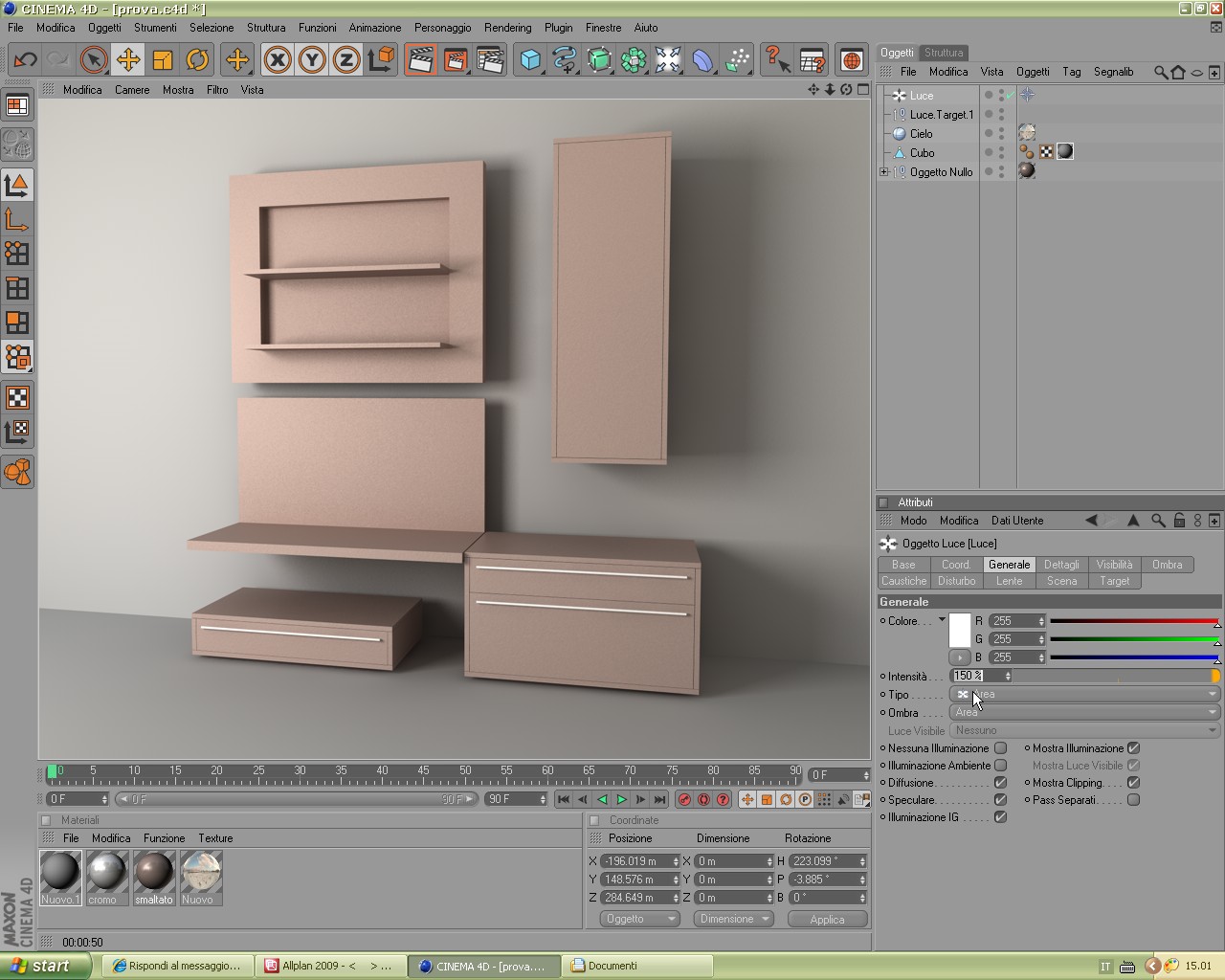Screen dimensions: 1225x980
Task: Select the Rotate tool
Action: click(197, 60)
